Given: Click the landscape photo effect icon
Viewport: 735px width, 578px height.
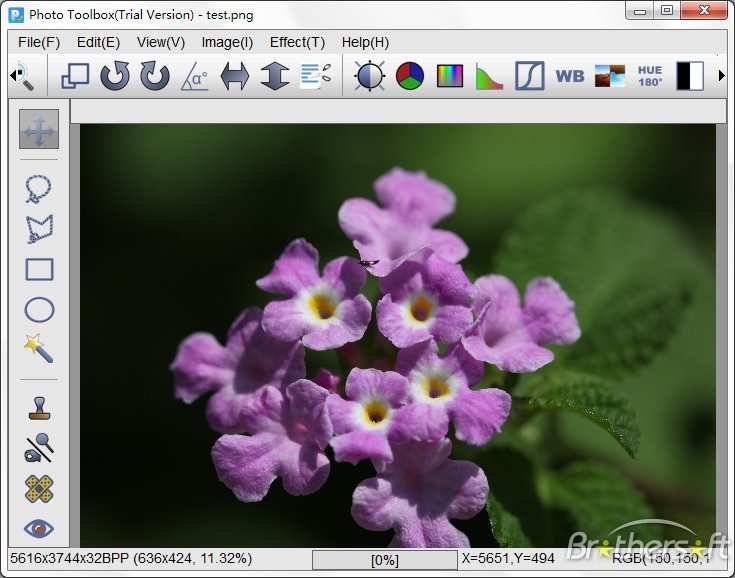Looking at the screenshot, I should click(x=610, y=76).
